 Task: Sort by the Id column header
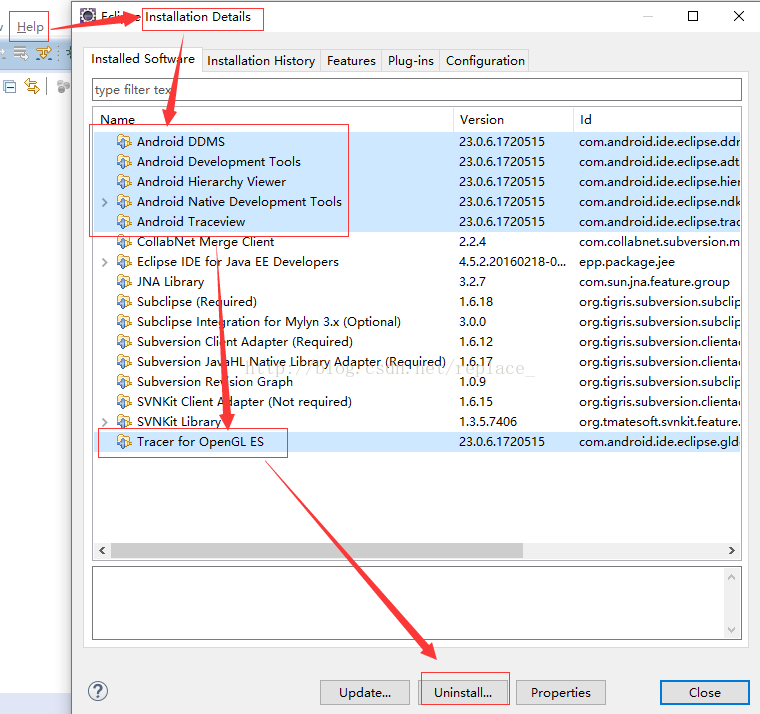click(x=657, y=119)
